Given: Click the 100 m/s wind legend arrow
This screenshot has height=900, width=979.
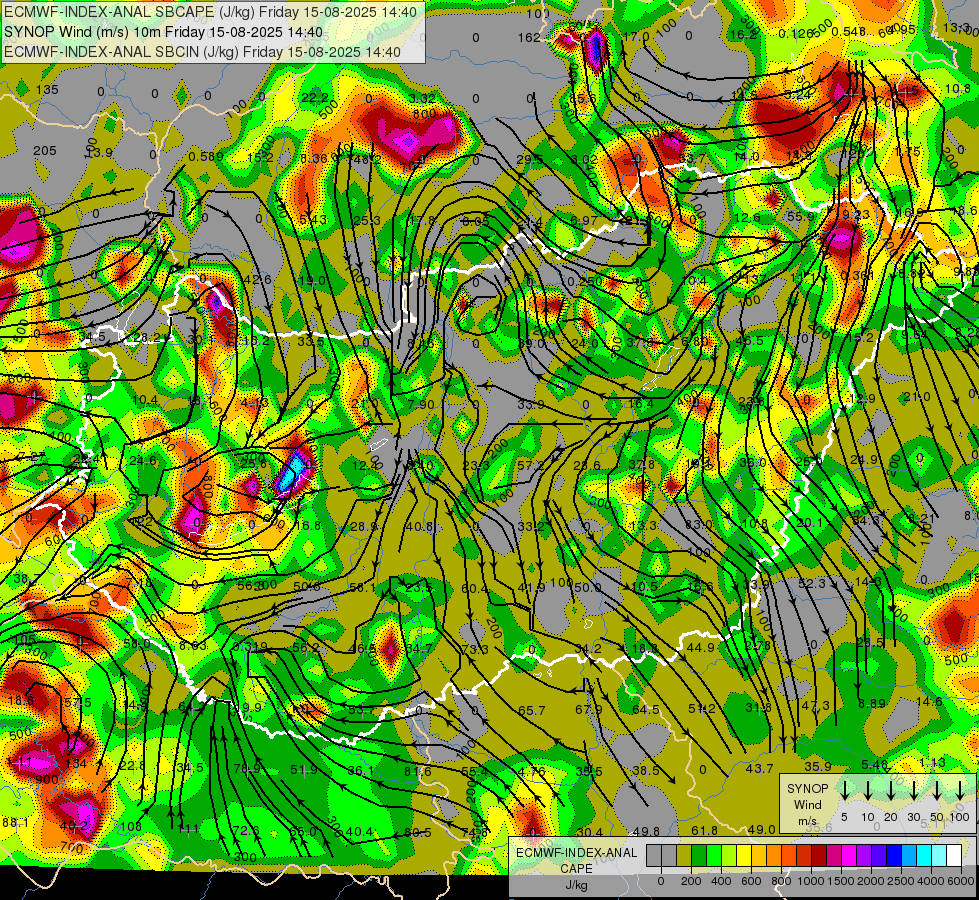Looking at the screenshot, I should click(x=960, y=791).
